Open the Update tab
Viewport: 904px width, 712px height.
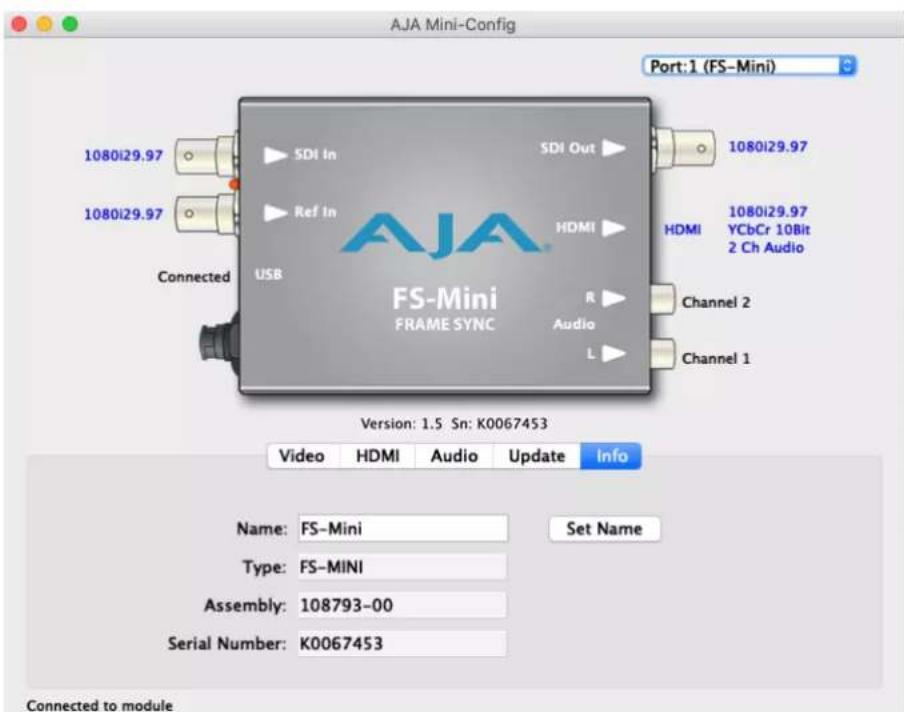537,456
